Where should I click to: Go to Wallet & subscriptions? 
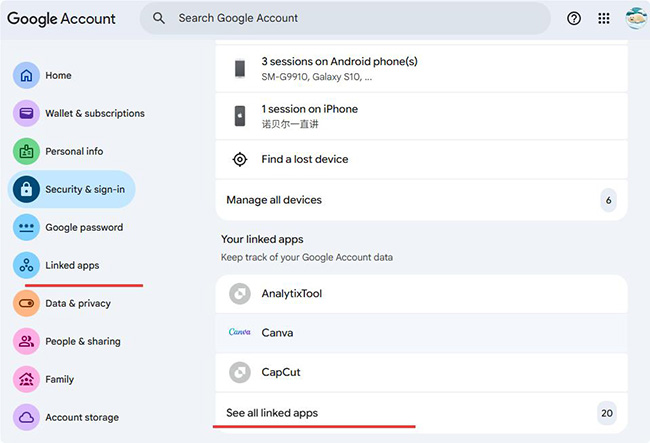95,113
